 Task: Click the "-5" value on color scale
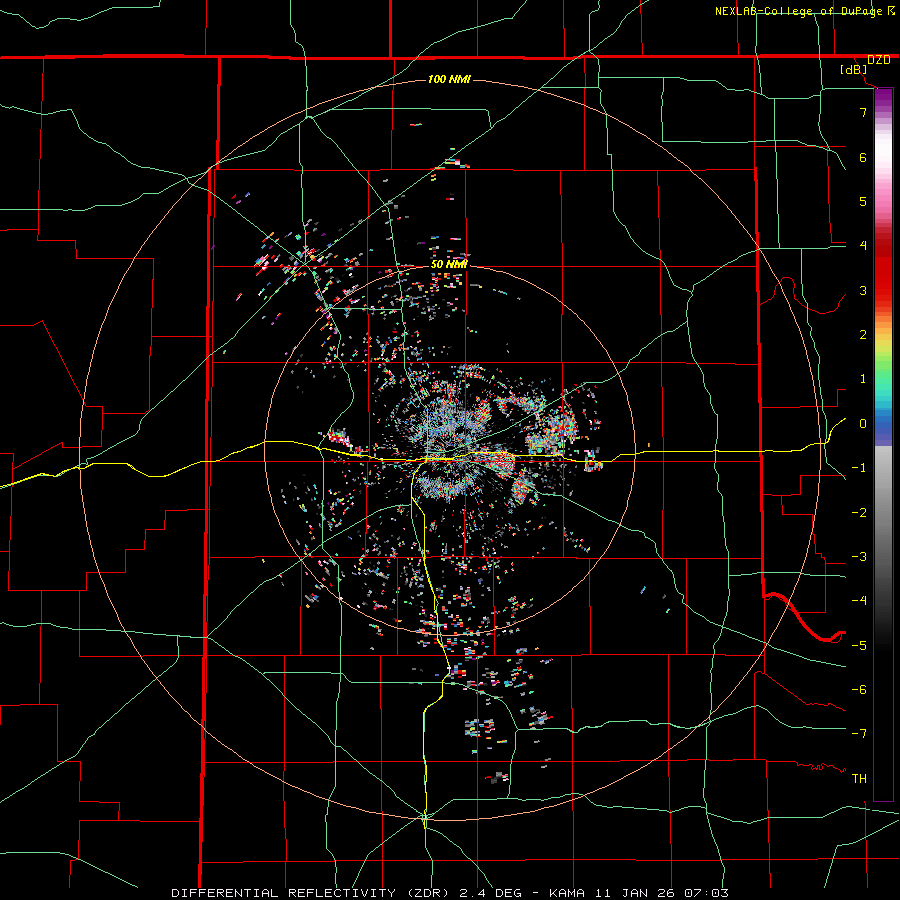tap(859, 646)
